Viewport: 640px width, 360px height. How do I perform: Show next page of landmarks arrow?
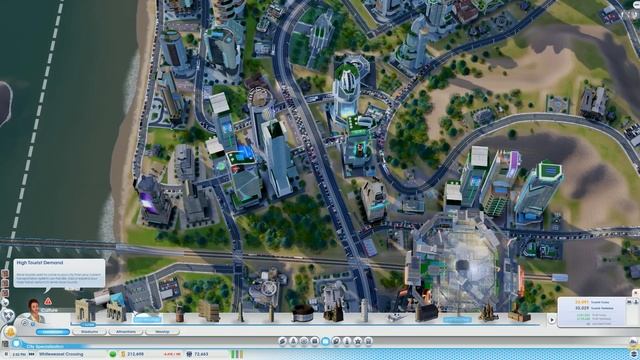click(x=552, y=320)
